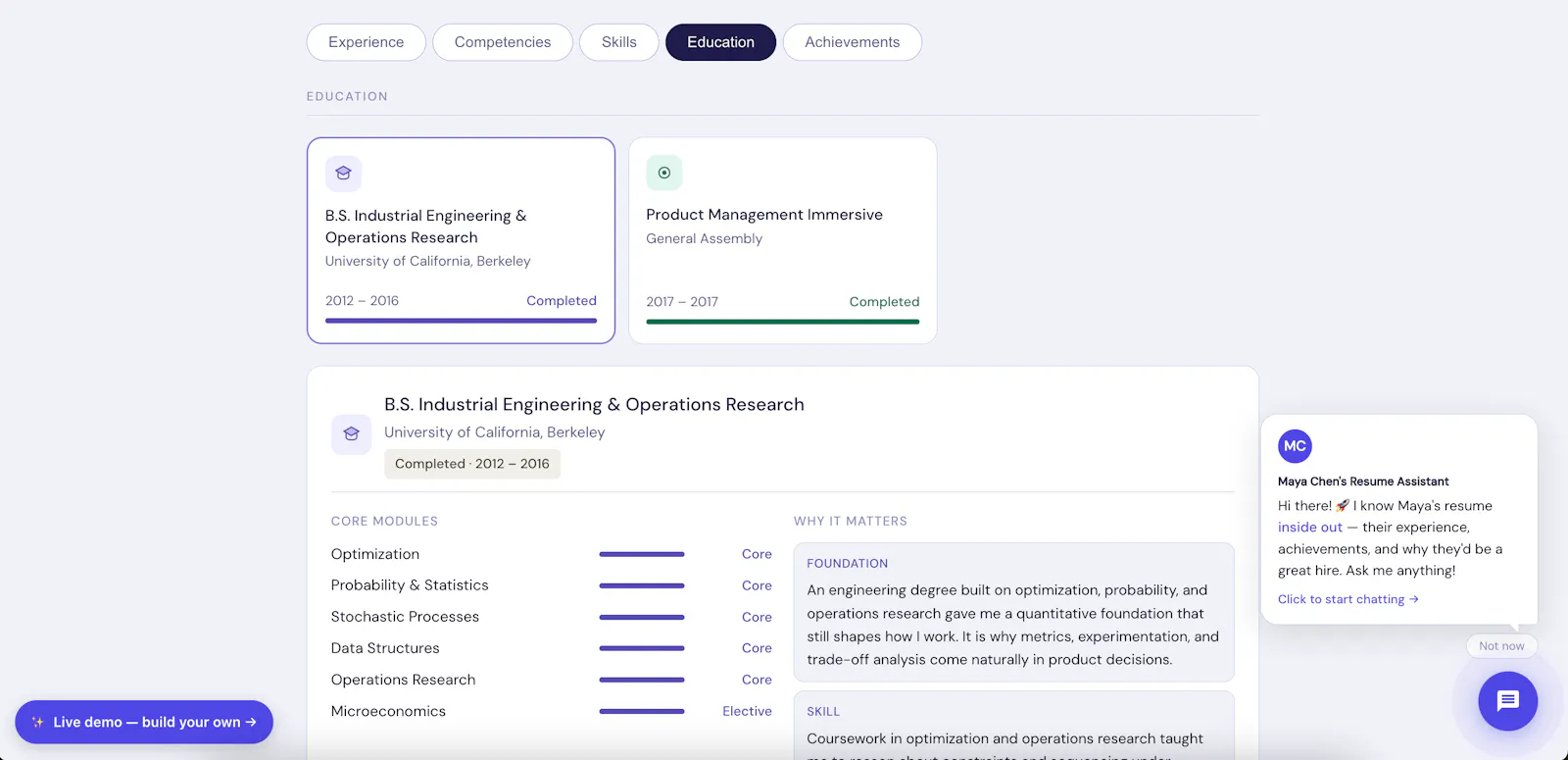Click '2017 – 2017' dates on second card
Screen dimensions: 1568x760
click(x=682, y=302)
